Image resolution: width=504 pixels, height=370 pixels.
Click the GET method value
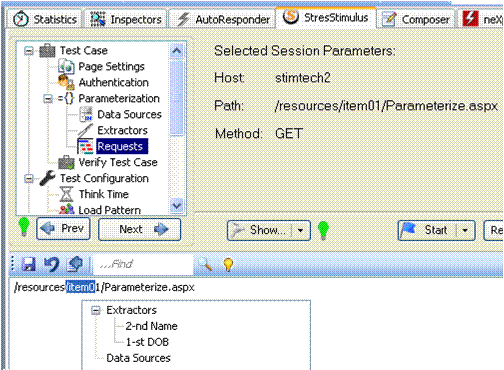click(x=289, y=134)
